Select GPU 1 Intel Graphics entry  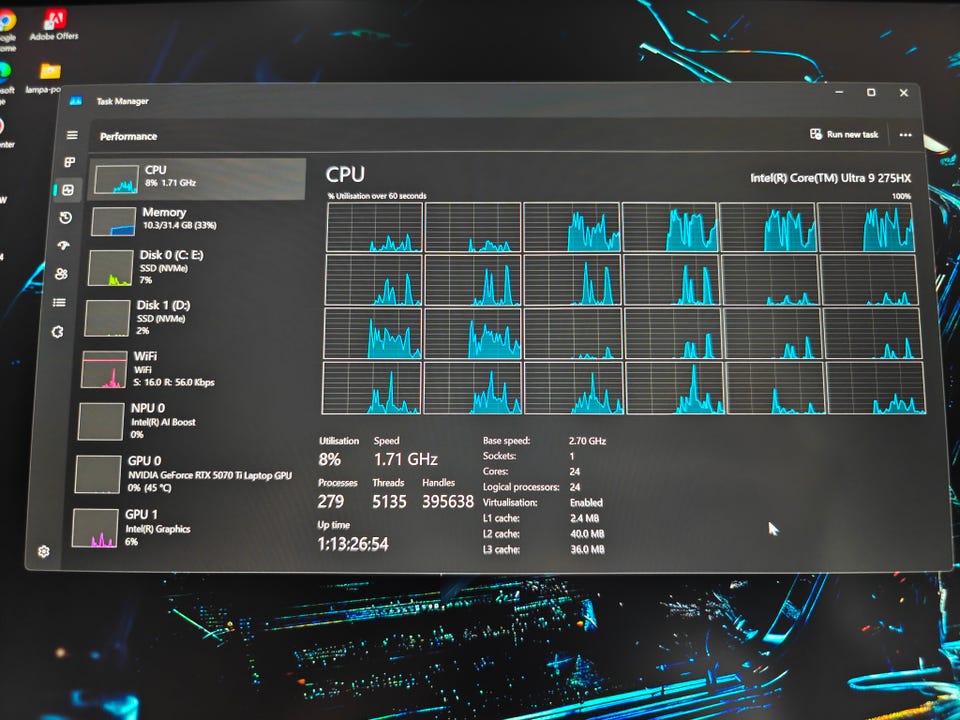point(181,528)
